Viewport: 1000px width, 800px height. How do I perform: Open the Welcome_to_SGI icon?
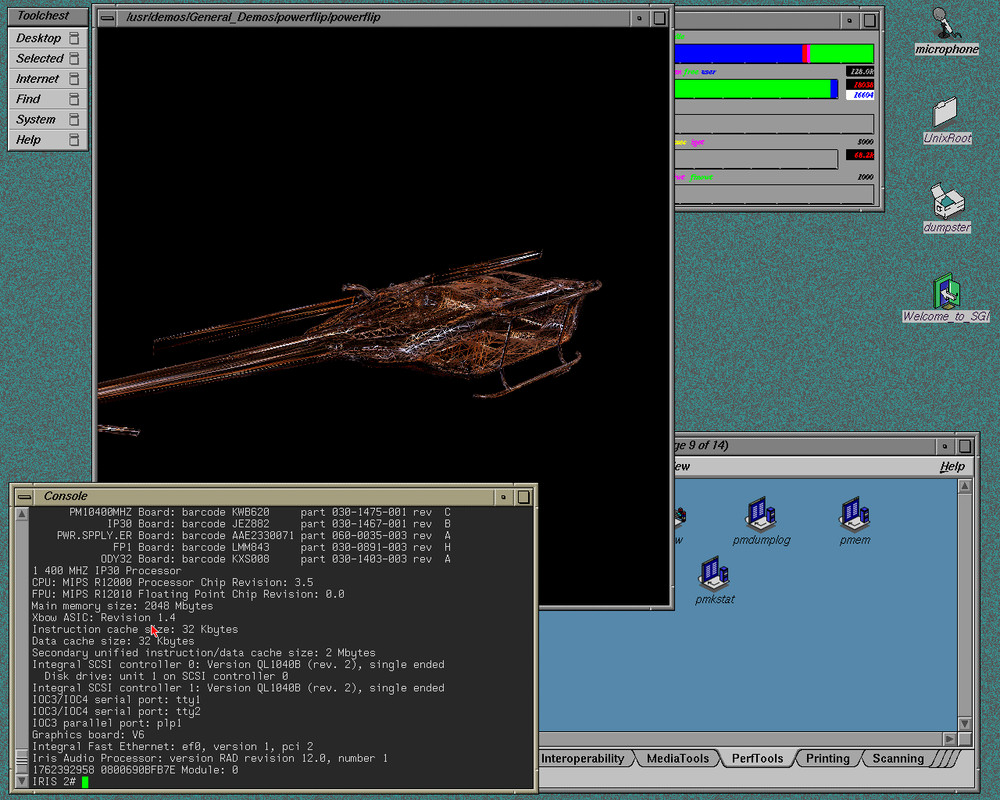[946, 292]
